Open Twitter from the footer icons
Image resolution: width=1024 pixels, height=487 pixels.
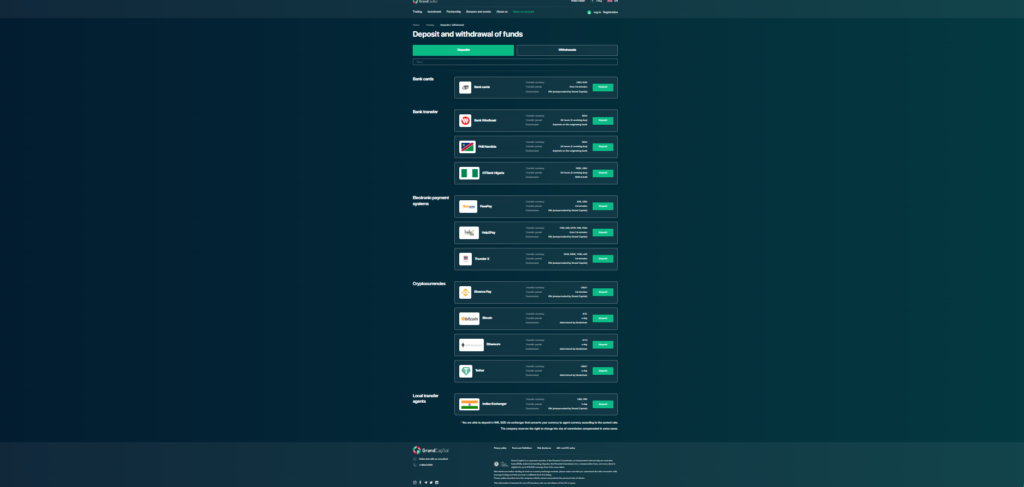(x=432, y=482)
